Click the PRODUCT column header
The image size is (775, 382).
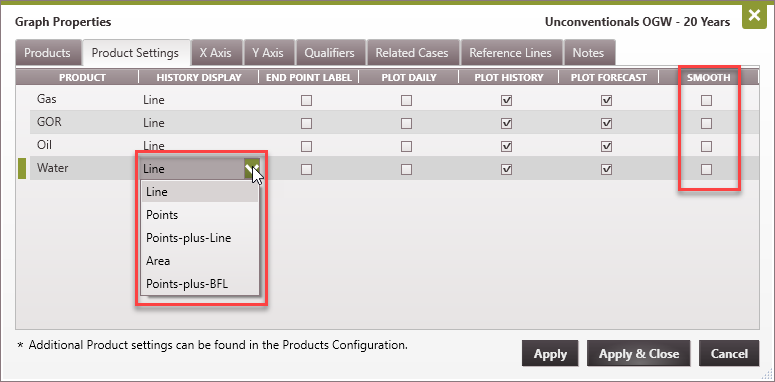pyautogui.click(x=82, y=78)
